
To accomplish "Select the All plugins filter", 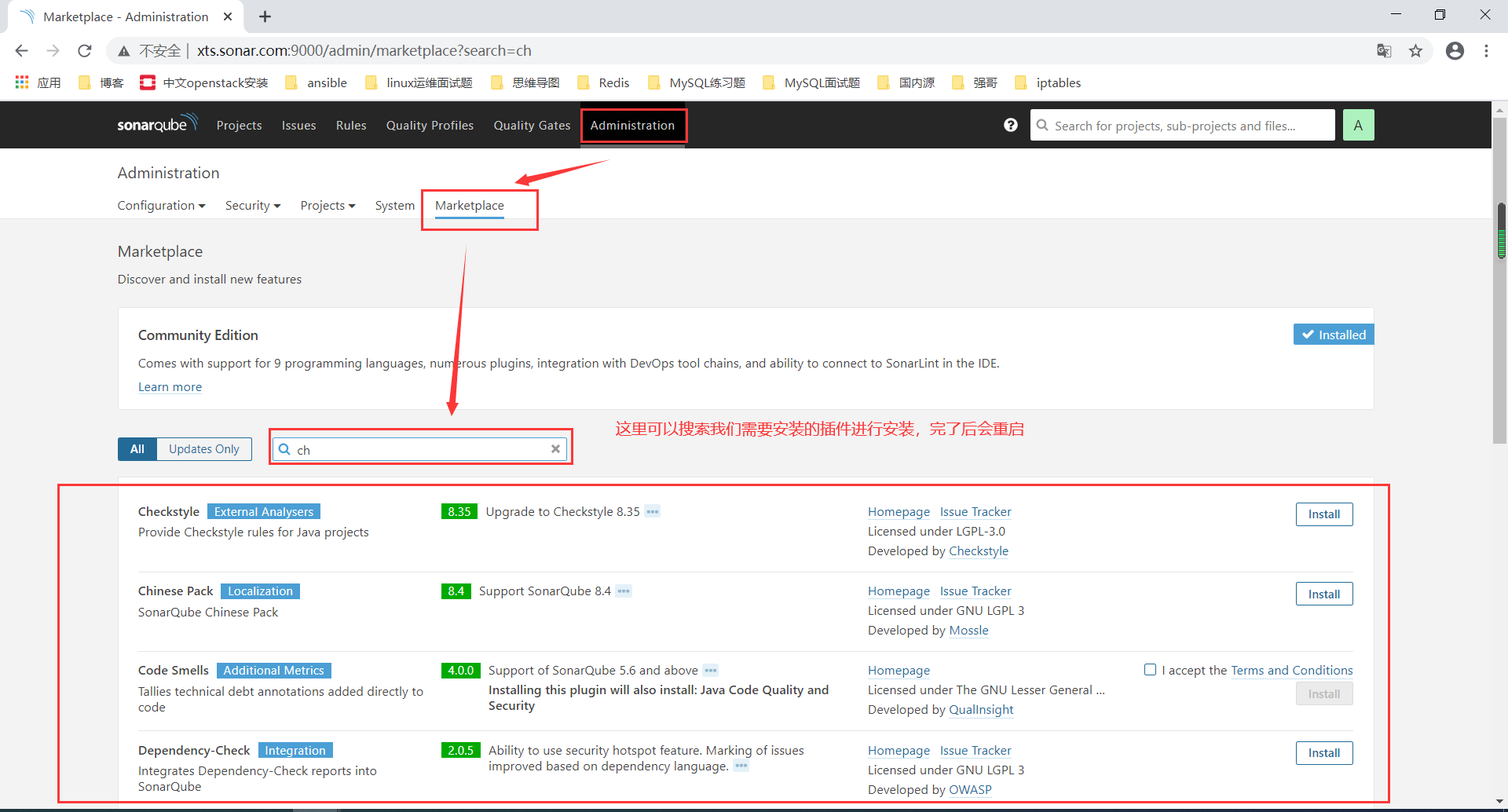I will (137, 449).
